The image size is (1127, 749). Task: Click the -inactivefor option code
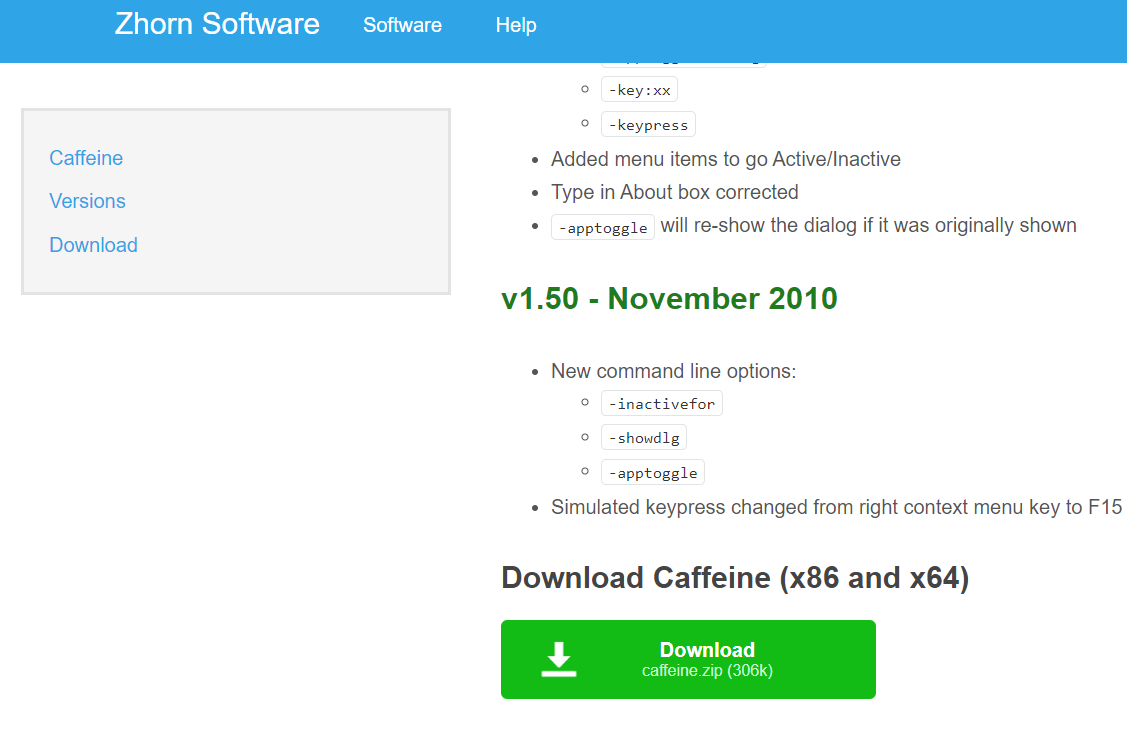(x=662, y=403)
